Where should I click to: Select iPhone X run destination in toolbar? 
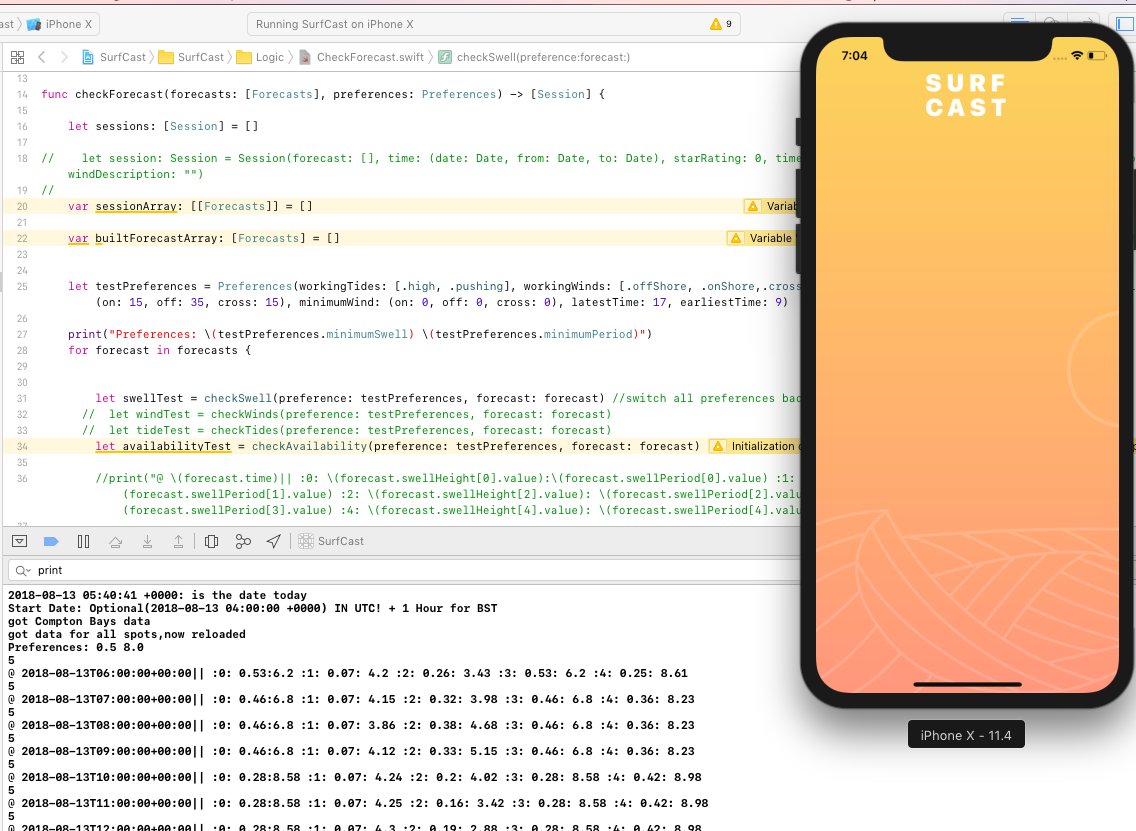pos(60,24)
